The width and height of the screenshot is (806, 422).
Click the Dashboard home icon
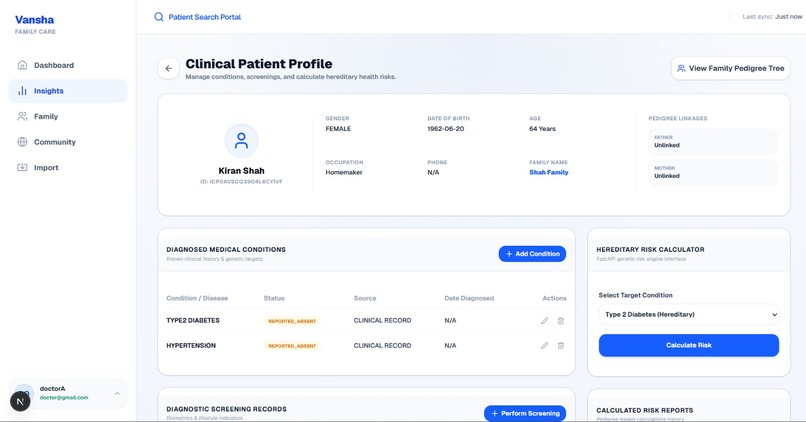click(22, 65)
